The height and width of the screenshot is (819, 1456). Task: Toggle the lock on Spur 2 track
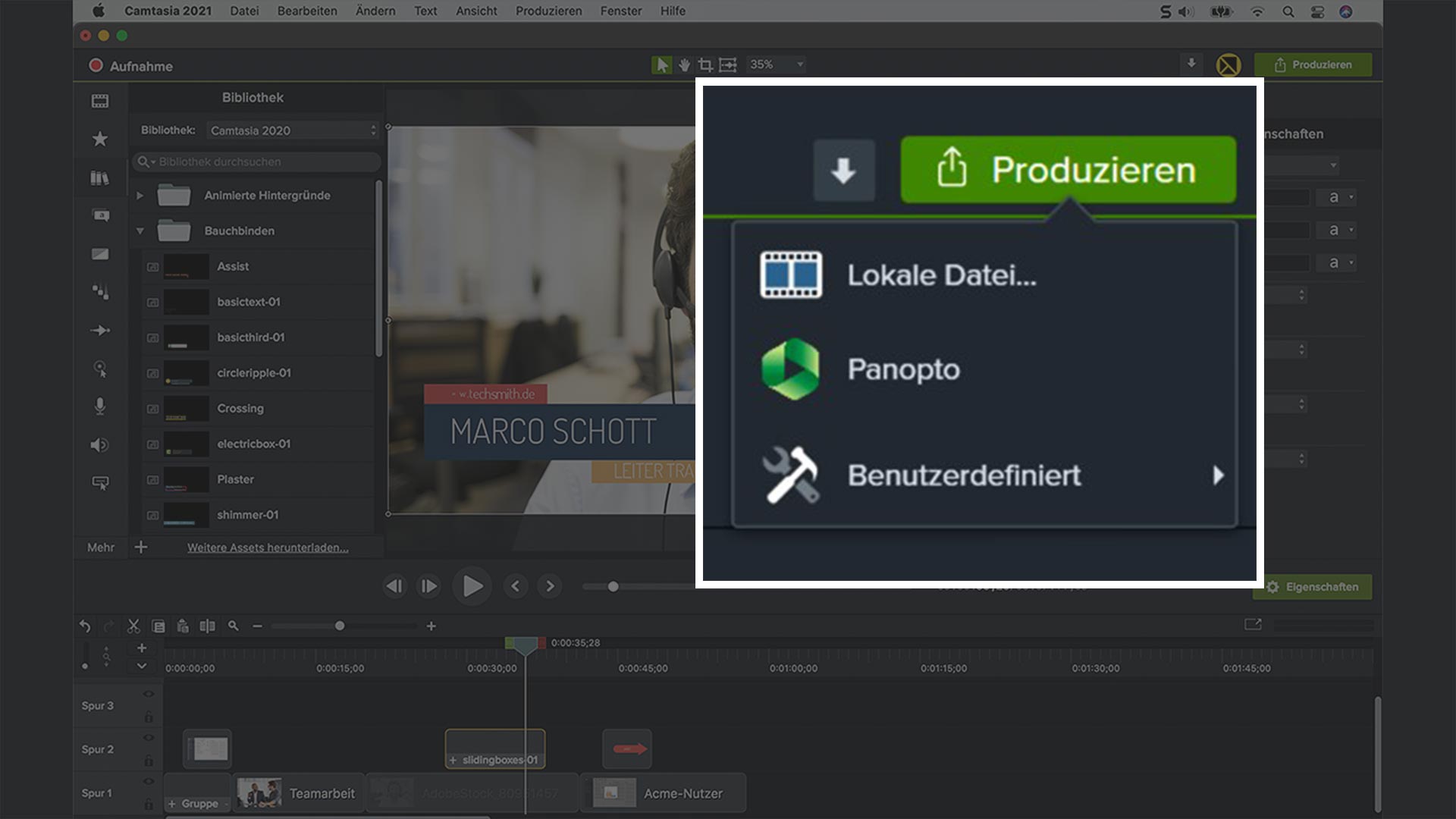pyautogui.click(x=149, y=761)
